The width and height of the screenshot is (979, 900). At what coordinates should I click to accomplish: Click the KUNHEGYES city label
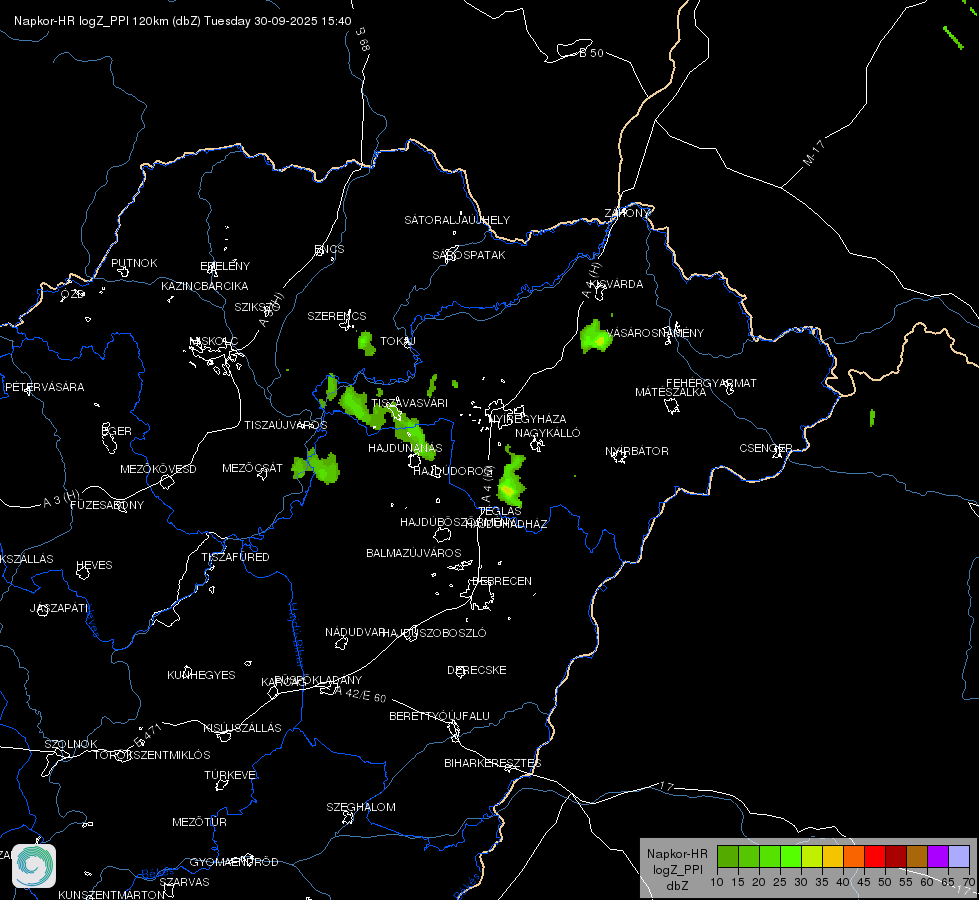point(201,675)
